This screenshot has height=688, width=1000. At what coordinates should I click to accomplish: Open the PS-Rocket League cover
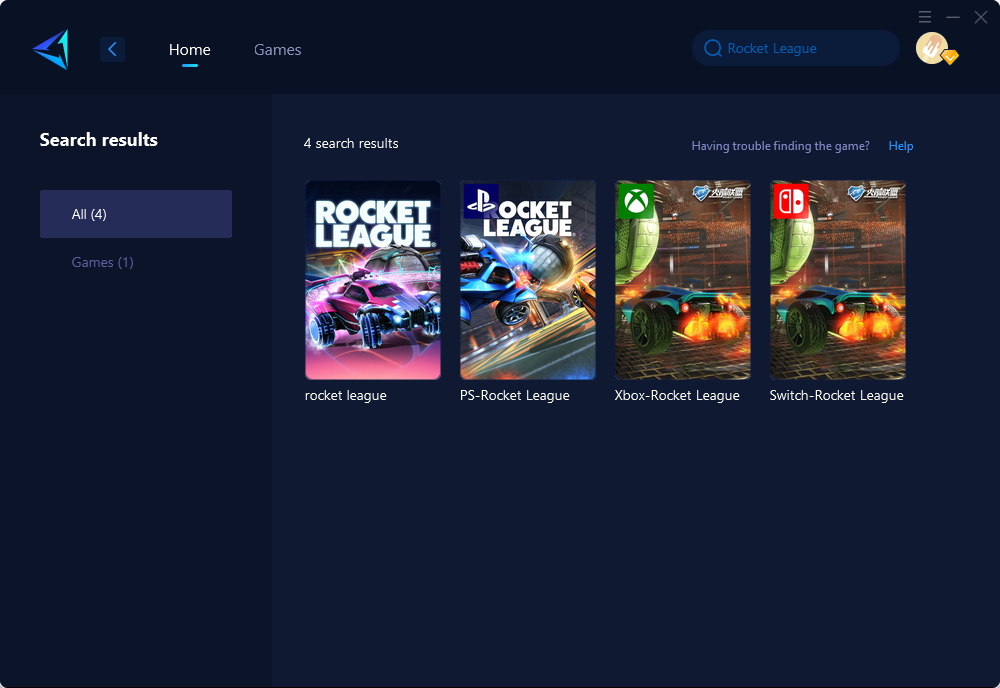tap(528, 280)
